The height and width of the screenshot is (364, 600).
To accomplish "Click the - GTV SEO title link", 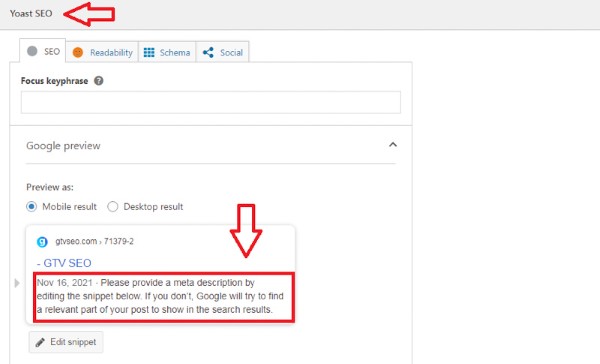I will [x=64, y=263].
